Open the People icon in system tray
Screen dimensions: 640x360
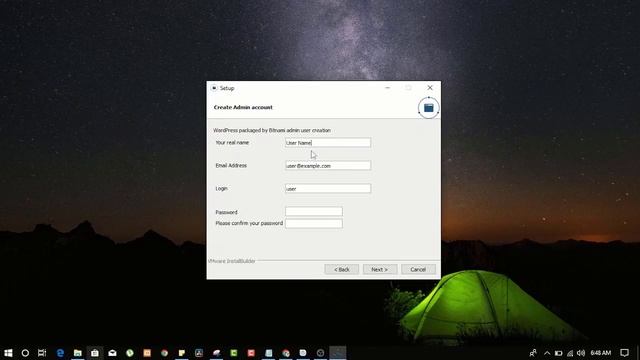[x=533, y=353]
